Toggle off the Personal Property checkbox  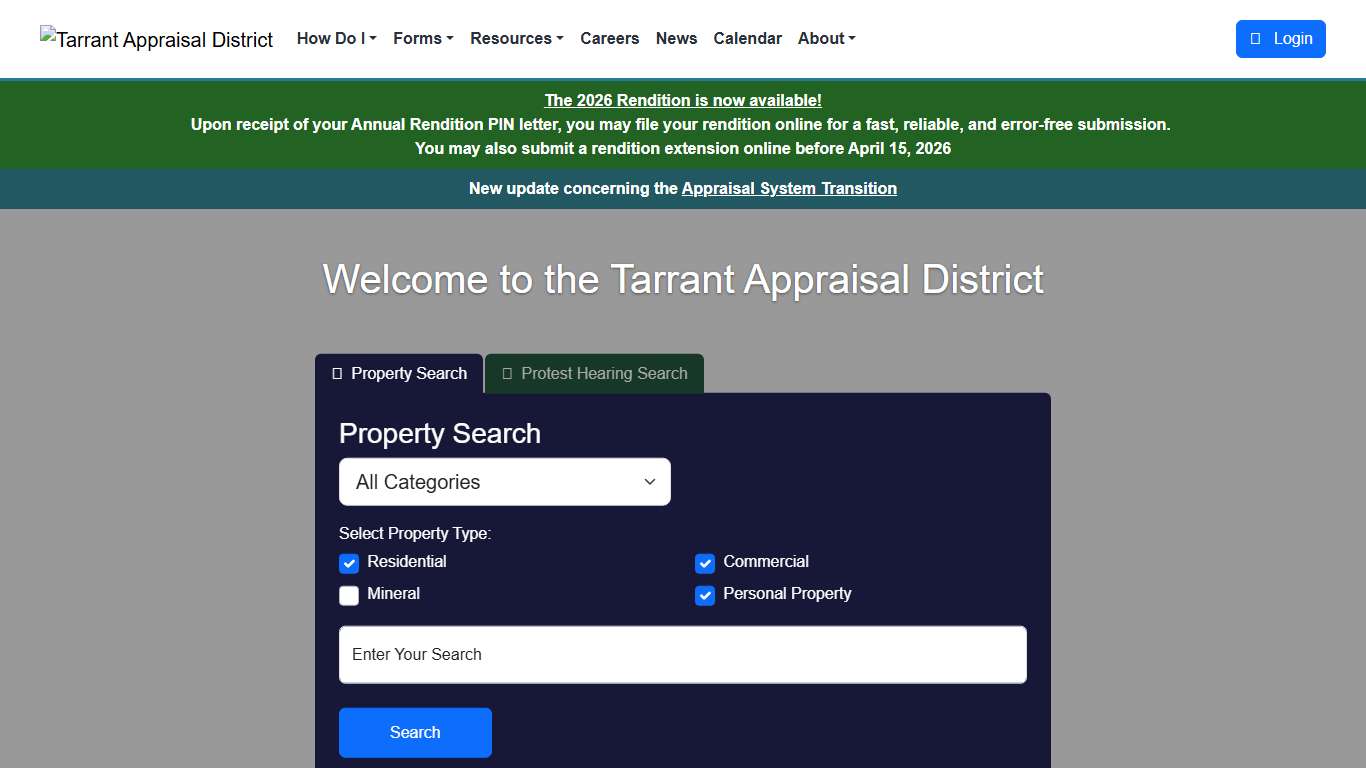coord(705,595)
